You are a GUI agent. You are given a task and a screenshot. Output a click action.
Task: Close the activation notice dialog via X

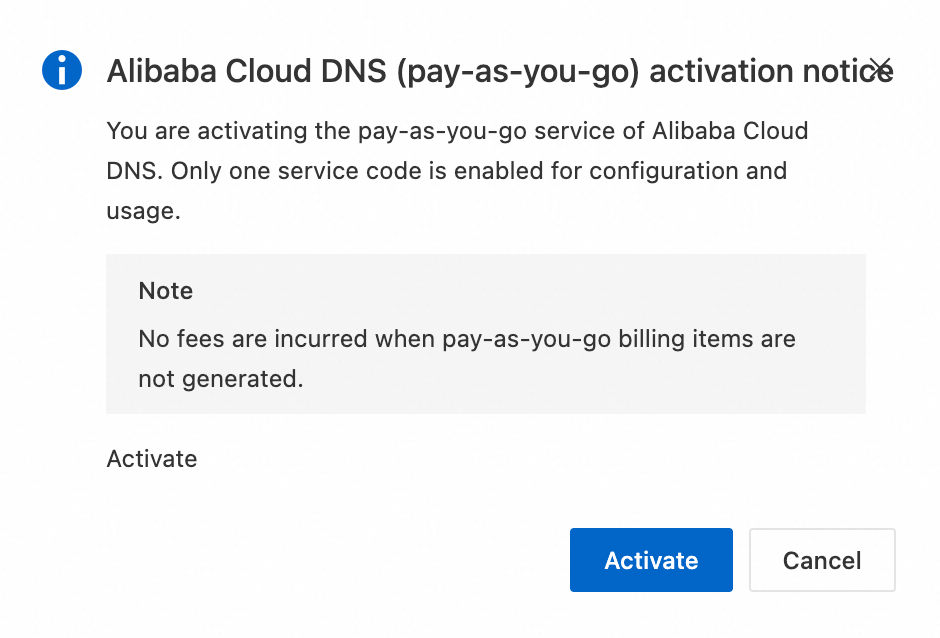click(x=880, y=68)
